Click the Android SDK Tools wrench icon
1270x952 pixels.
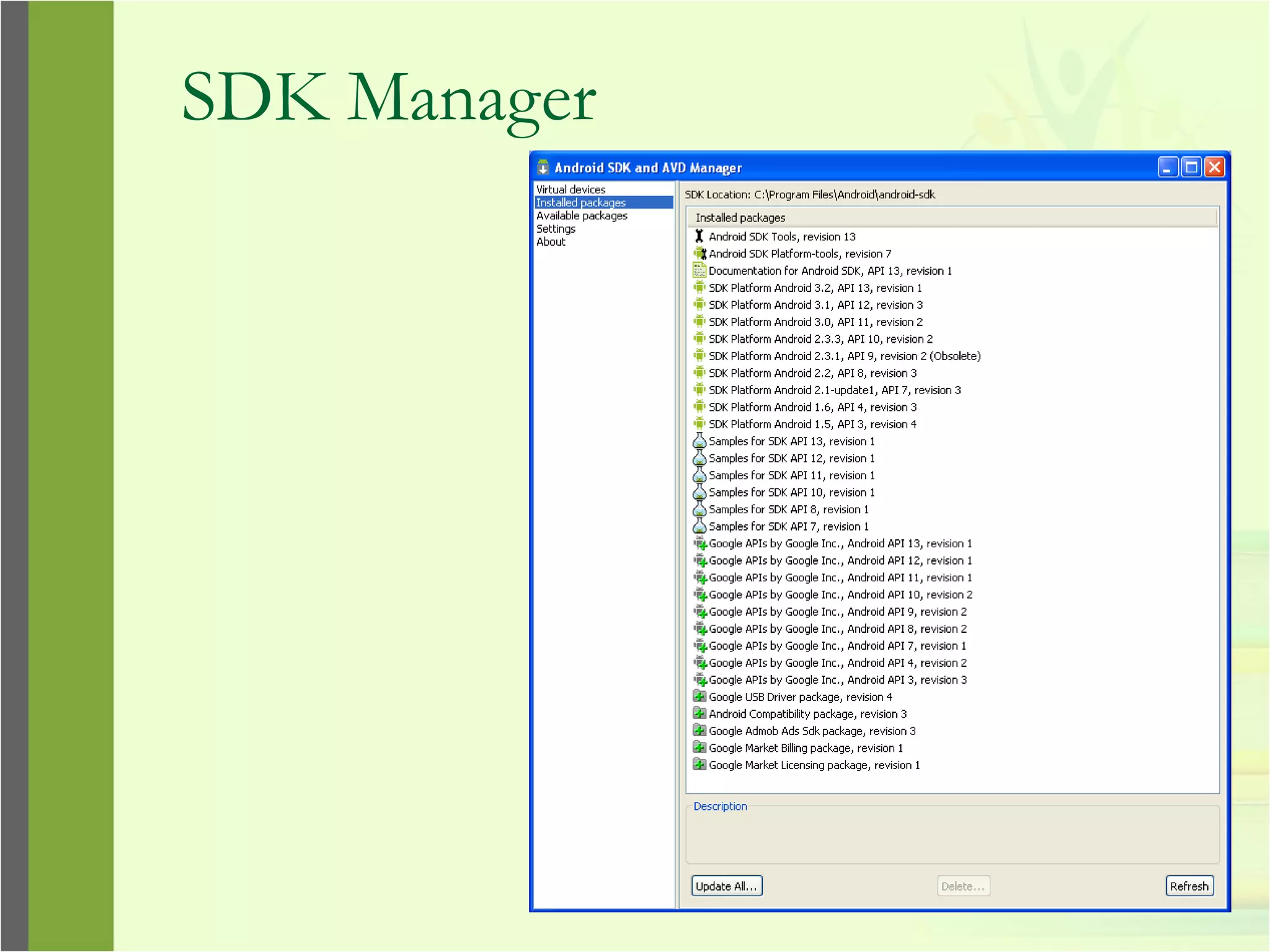pyautogui.click(x=699, y=236)
